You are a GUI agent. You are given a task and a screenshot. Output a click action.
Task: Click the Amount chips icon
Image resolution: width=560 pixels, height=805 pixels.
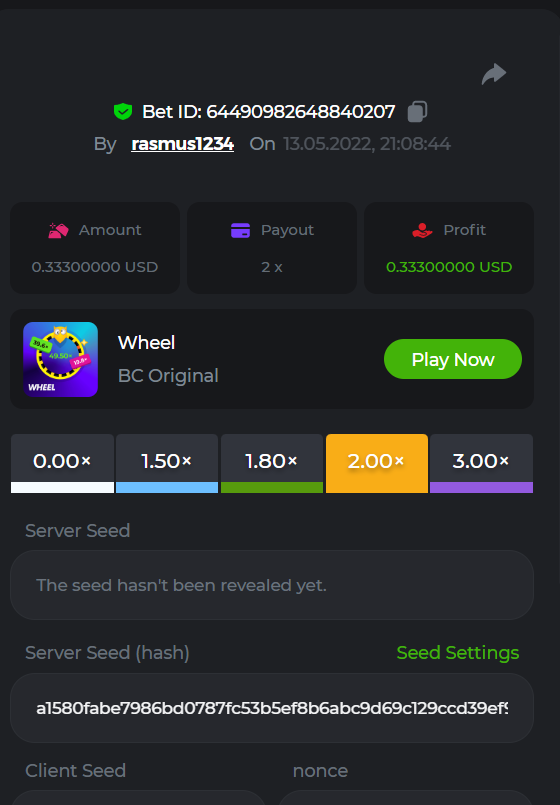point(59,231)
